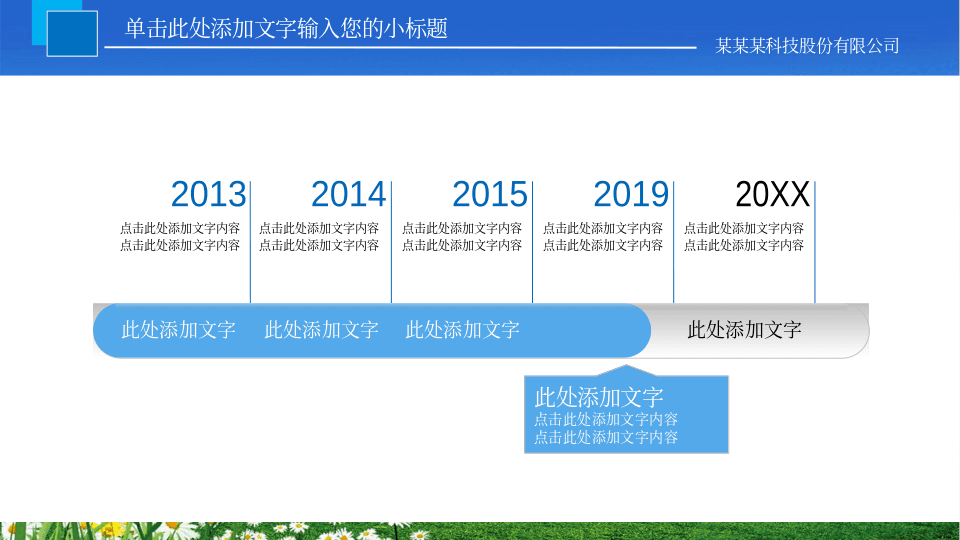Select the year 2013 heading
The width and height of the screenshot is (960, 540).
208,194
